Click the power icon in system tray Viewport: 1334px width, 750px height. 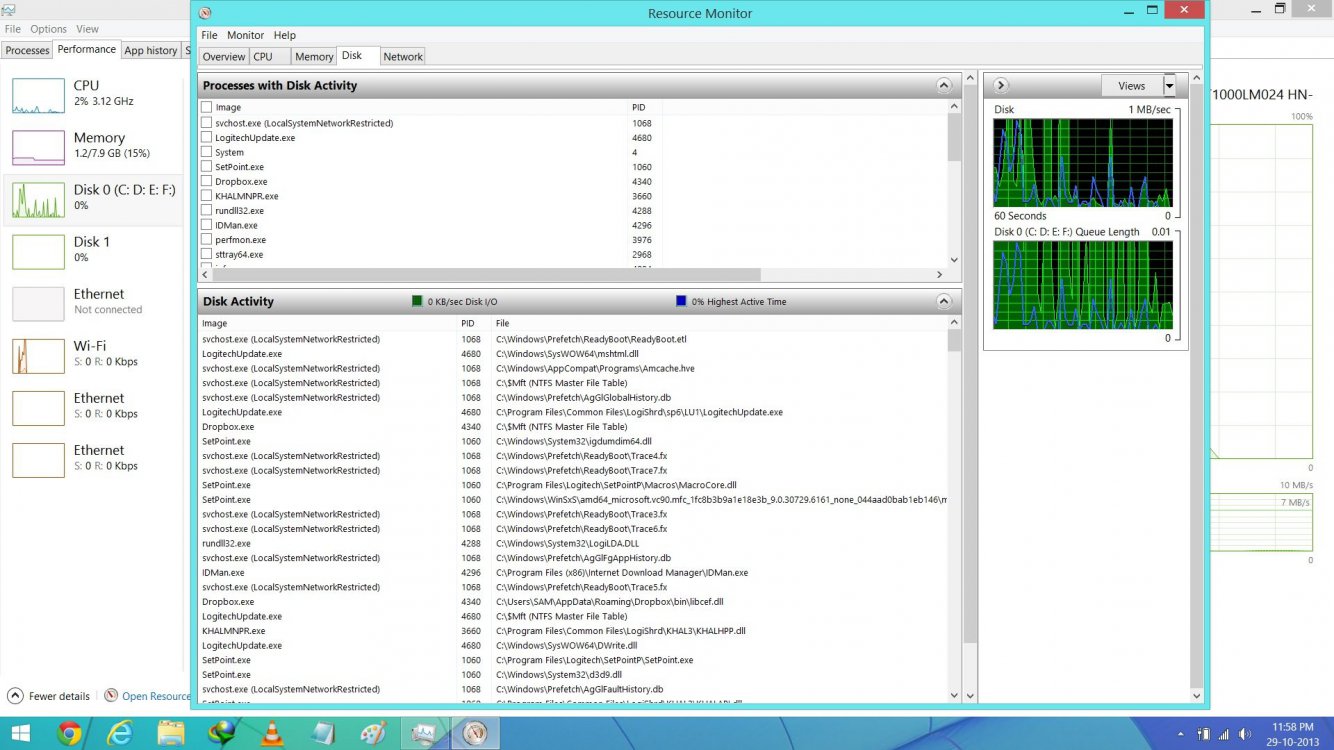[x=1205, y=734]
